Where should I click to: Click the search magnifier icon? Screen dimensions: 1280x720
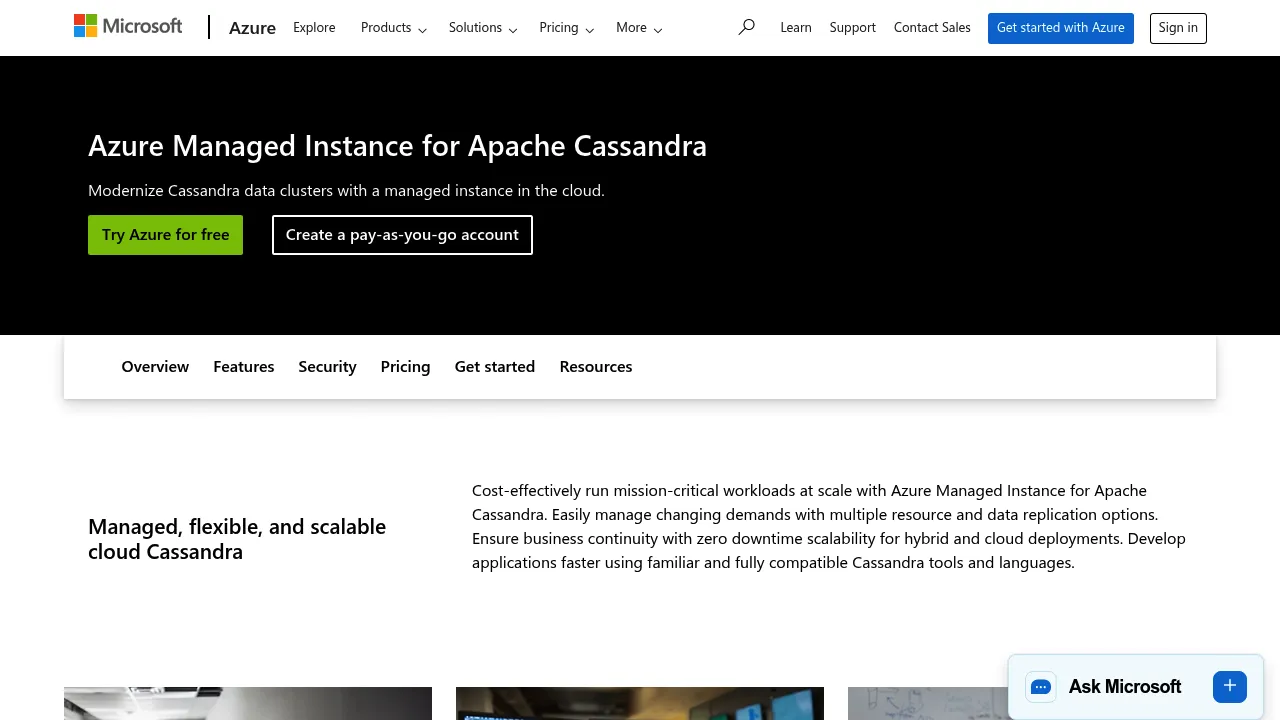[x=746, y=27]
